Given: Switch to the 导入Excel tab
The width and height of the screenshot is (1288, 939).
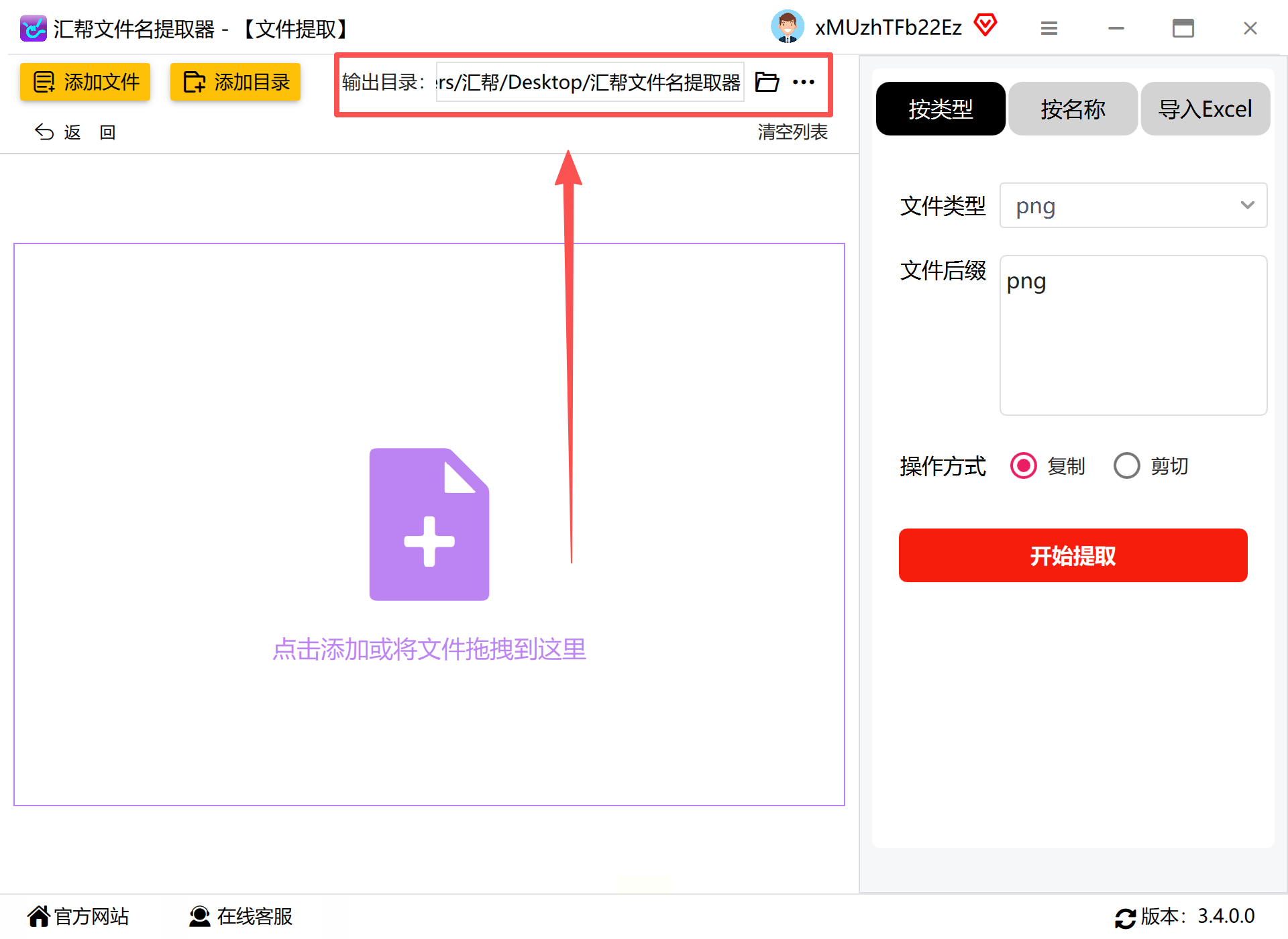Looking at the screenshot, I should pyautogui.click(x=1205, y=109).
